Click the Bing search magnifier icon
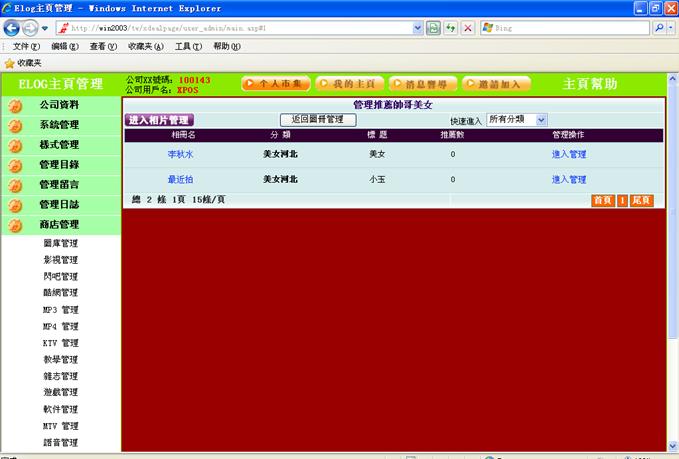 point(659,28)
